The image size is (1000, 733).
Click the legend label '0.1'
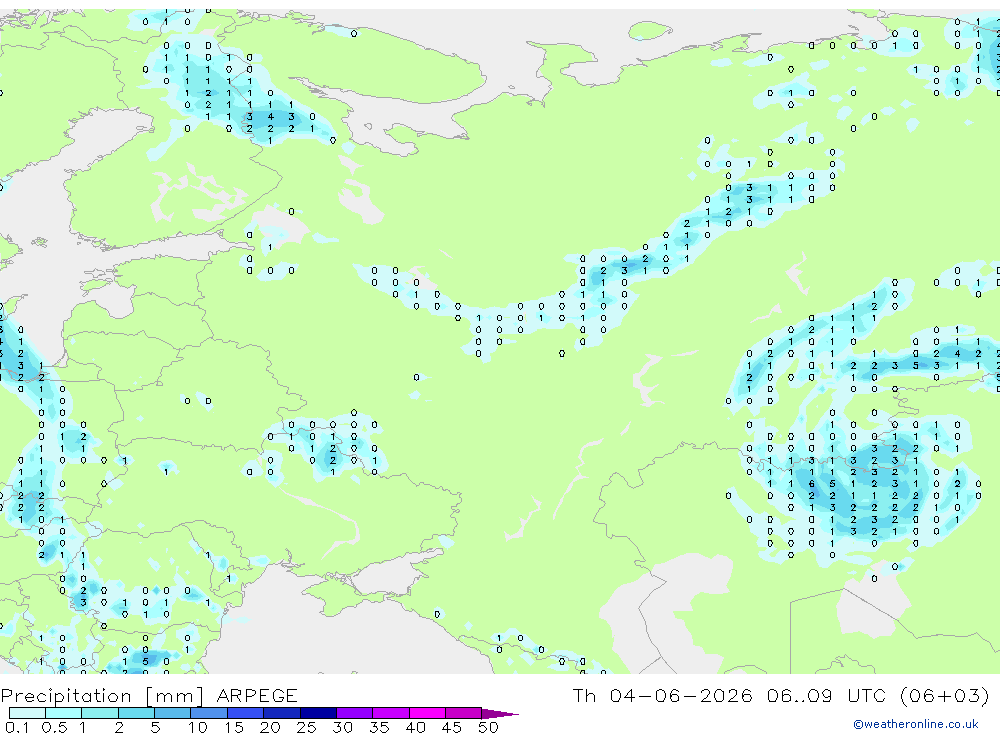pyautogui.click(x=17, y=727)
